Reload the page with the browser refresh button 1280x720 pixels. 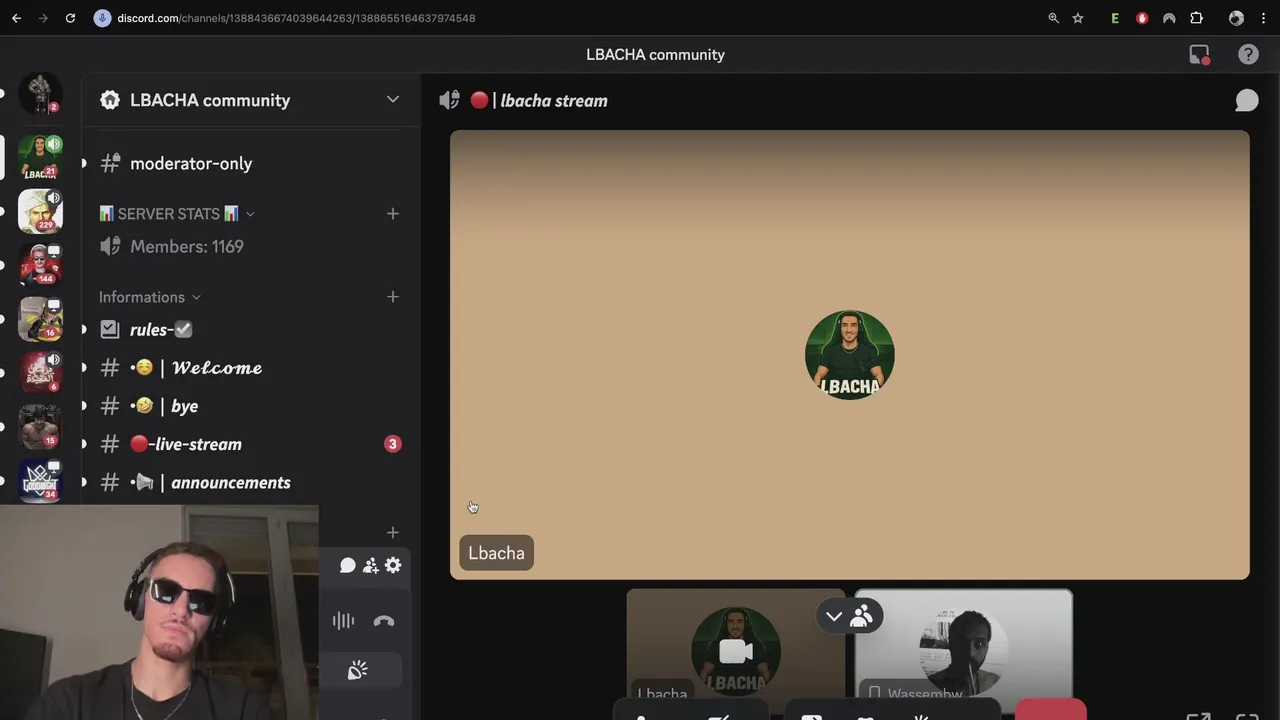pos(70,18)
